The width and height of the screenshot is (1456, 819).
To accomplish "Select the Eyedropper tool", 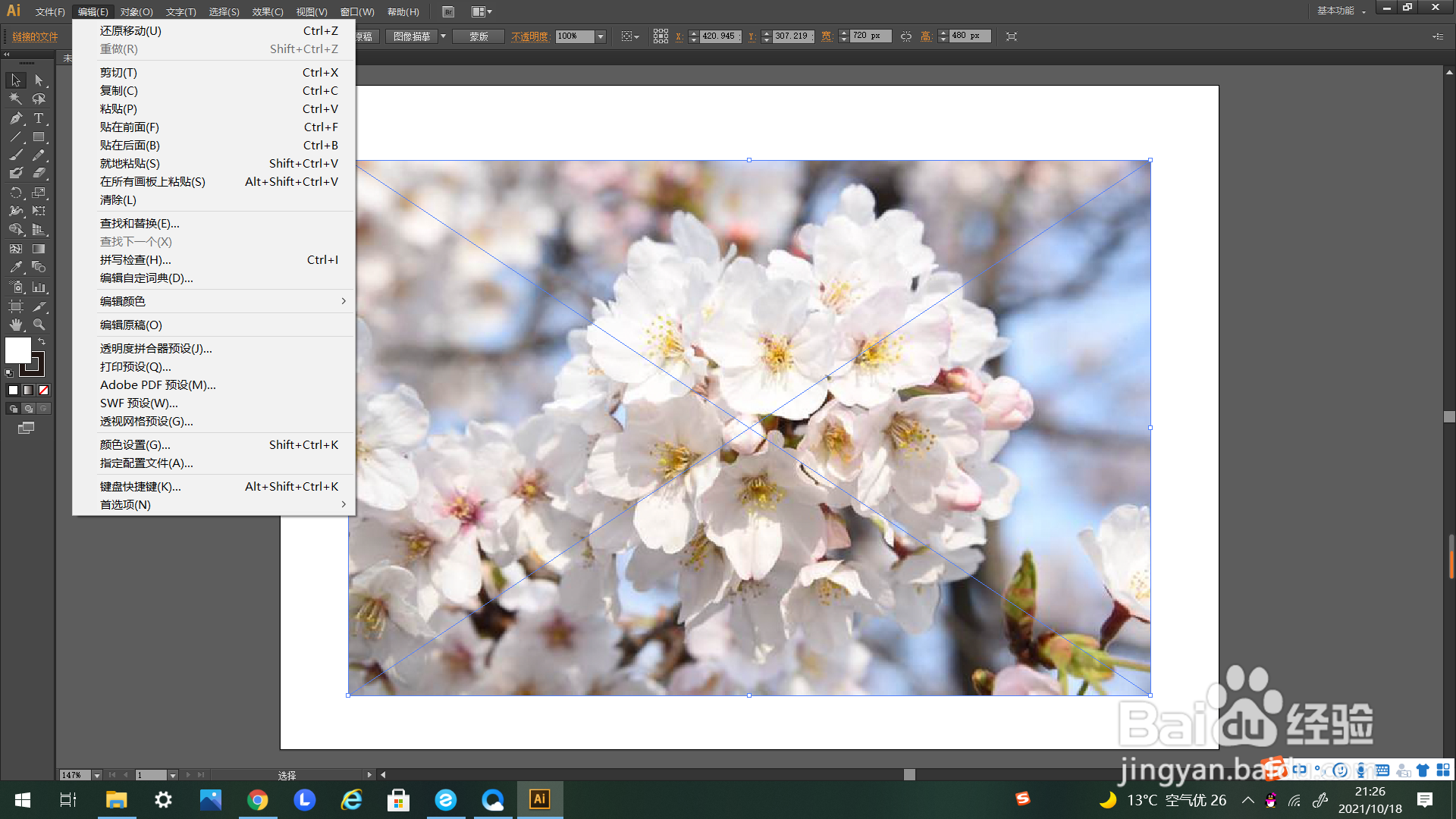I will 16,268.
